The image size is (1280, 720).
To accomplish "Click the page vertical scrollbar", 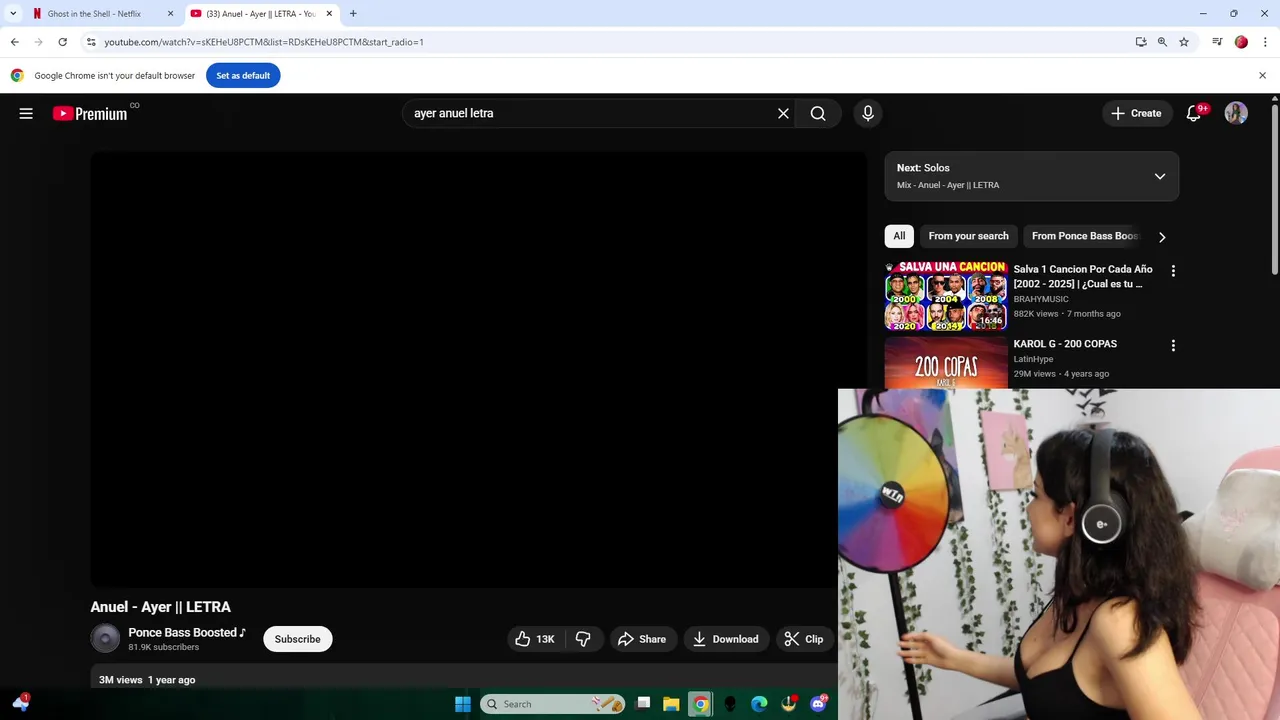I will (x=1275, y=190).
